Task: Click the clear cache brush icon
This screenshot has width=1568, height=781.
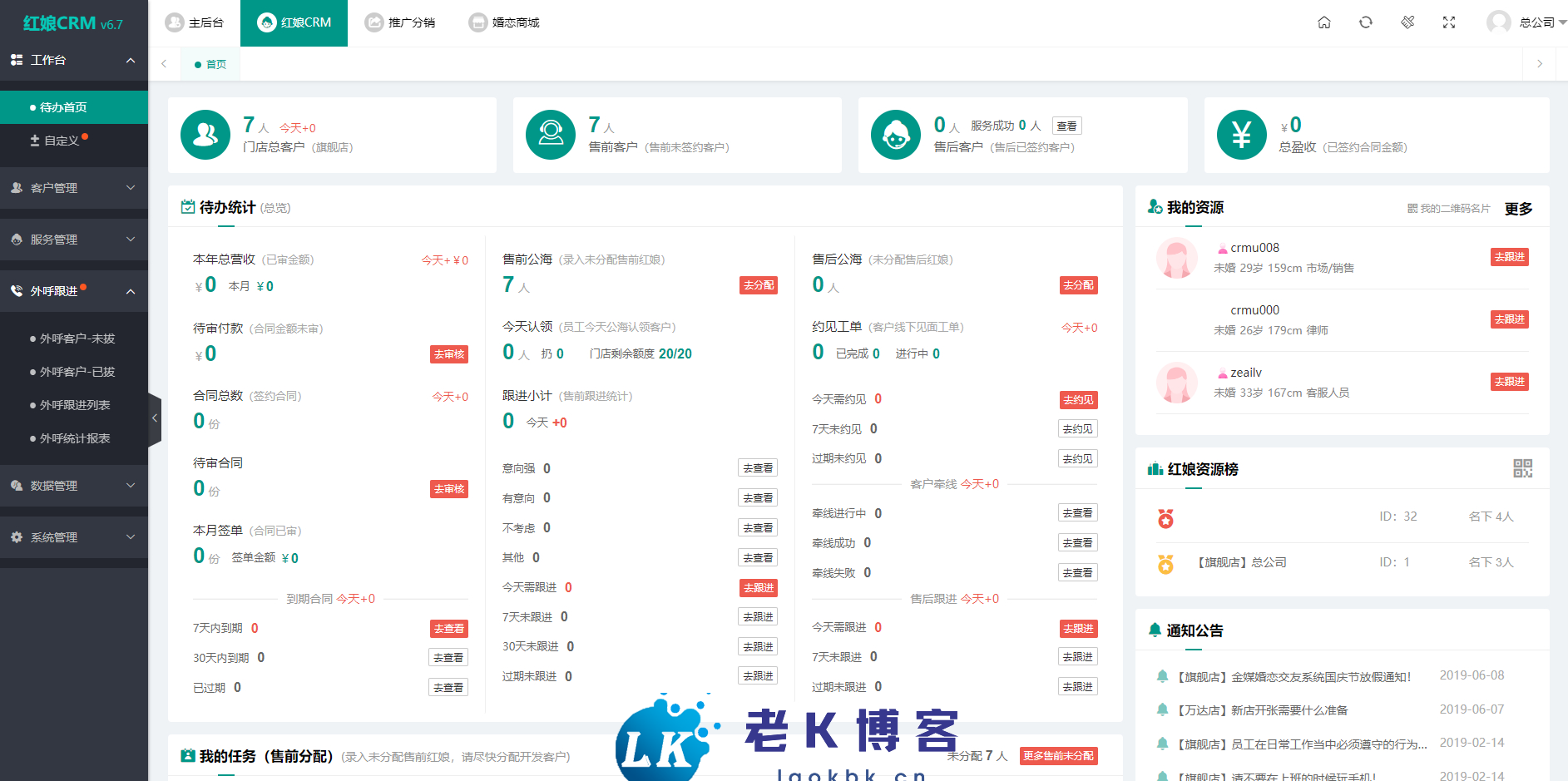Action: click(1407, 22)
